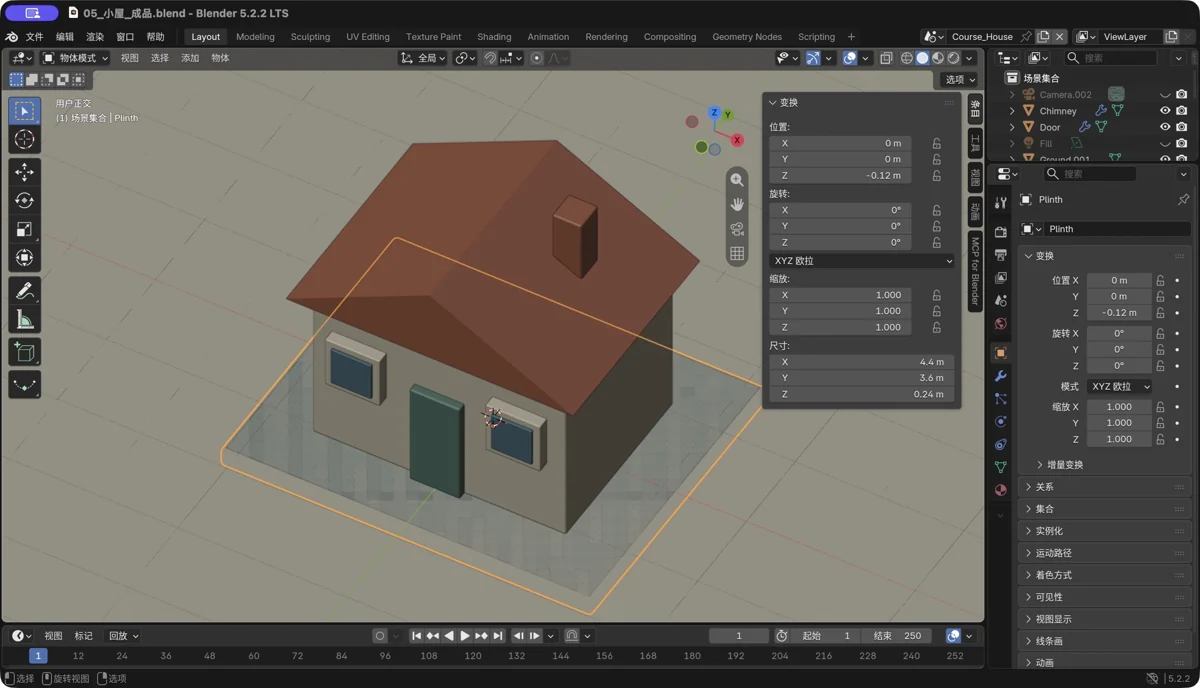Pick the 3D Cursor tool

coord(25,140)
